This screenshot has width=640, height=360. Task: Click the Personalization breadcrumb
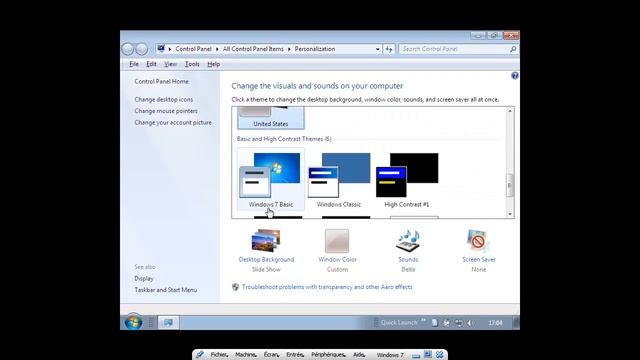tap(315, 49)
